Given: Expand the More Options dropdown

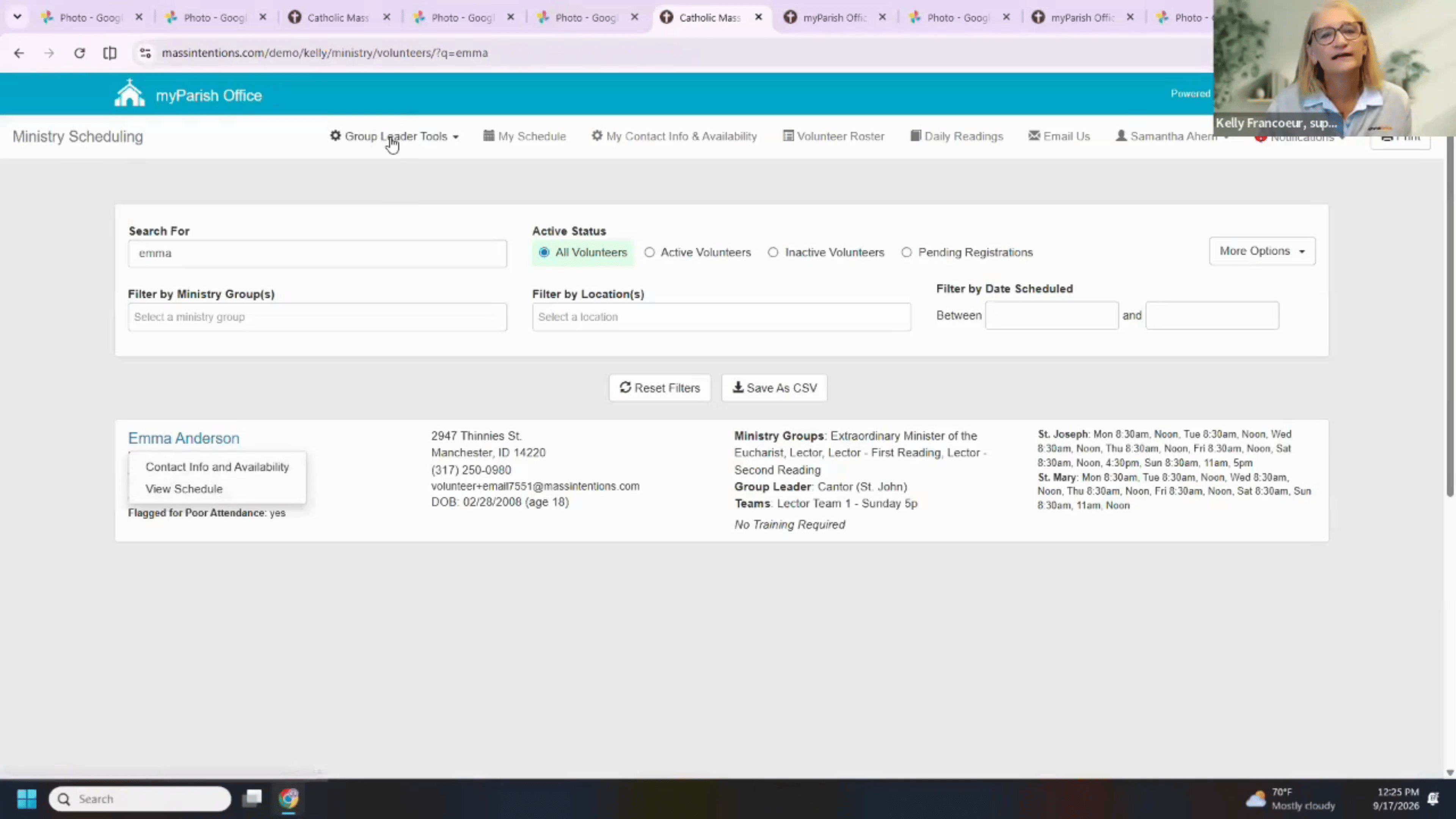Looking at the screenshot, I should [1262, 251].
